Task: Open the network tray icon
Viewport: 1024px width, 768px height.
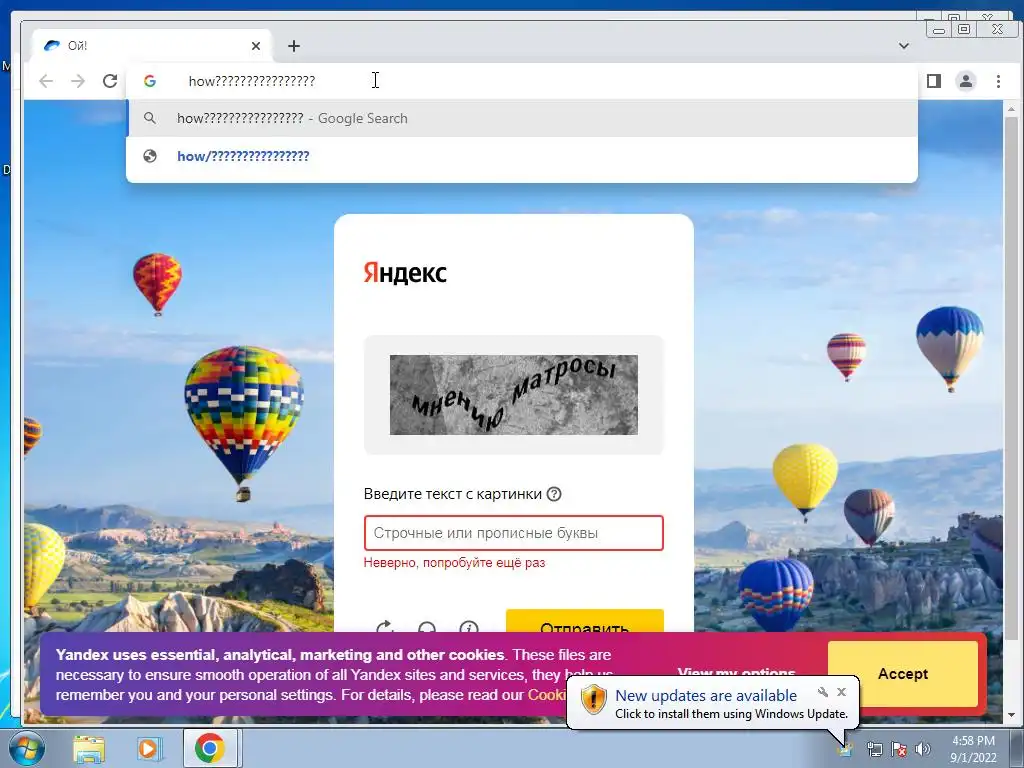Action: coord(874,749)
